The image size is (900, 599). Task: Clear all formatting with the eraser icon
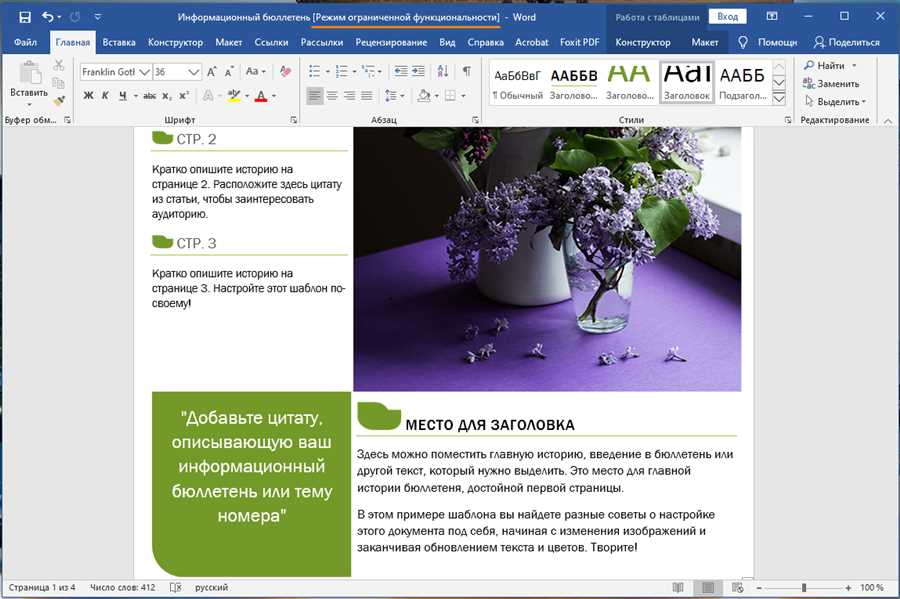285,72
